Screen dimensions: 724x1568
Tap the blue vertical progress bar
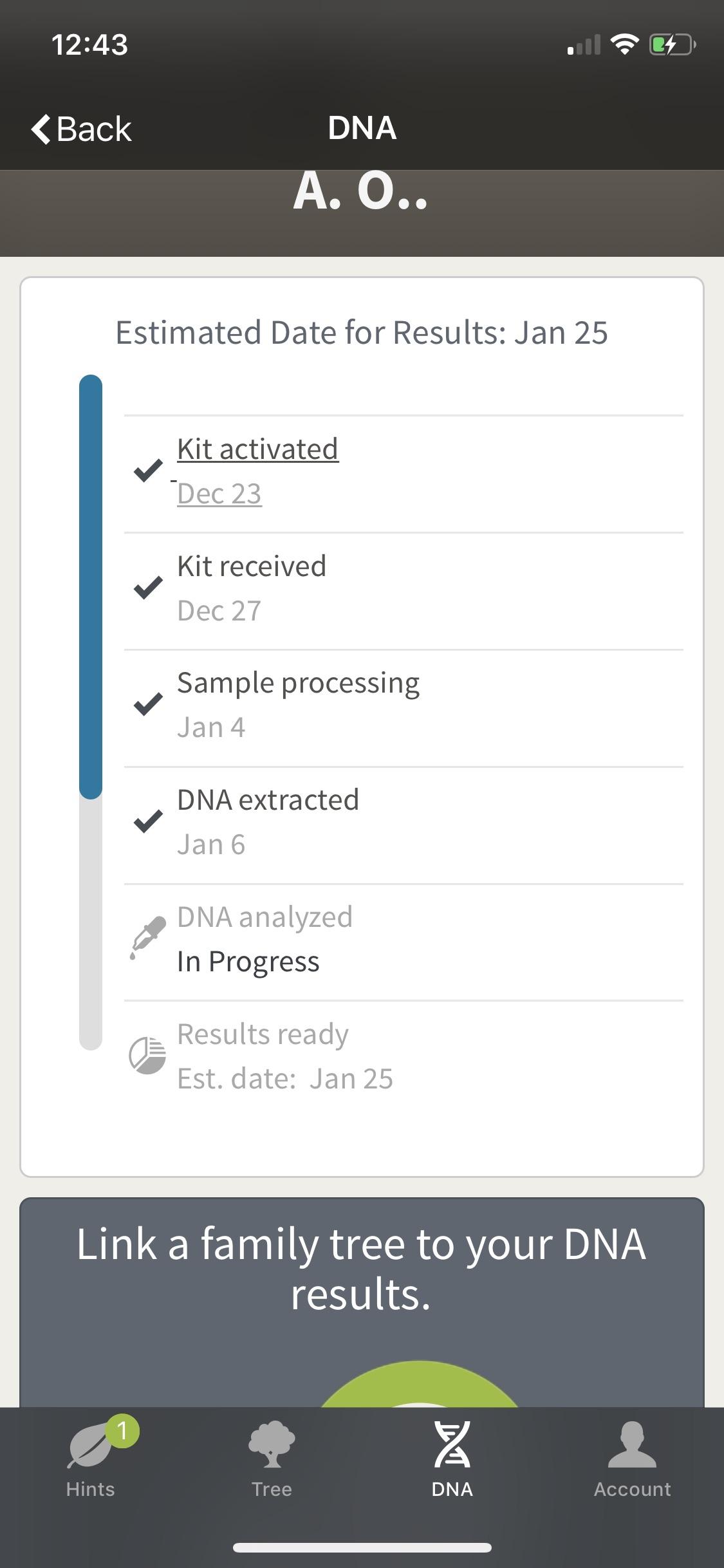(91, 586)
